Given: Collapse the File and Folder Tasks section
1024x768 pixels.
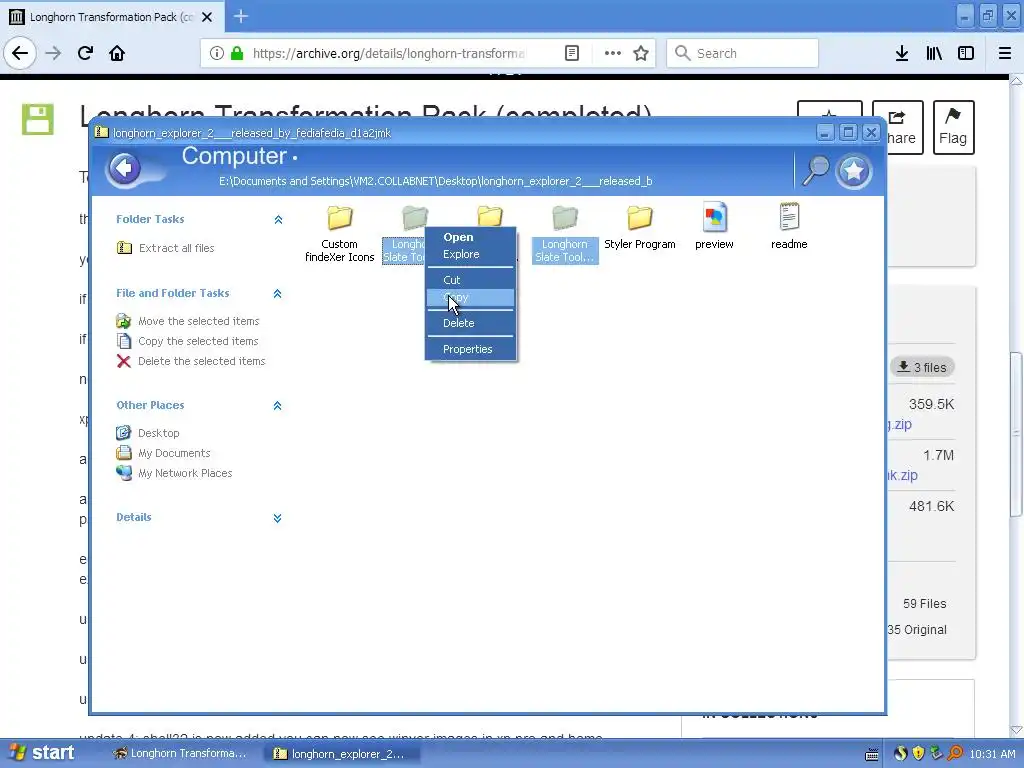Looking at the screenshot, I should point(278,294).
